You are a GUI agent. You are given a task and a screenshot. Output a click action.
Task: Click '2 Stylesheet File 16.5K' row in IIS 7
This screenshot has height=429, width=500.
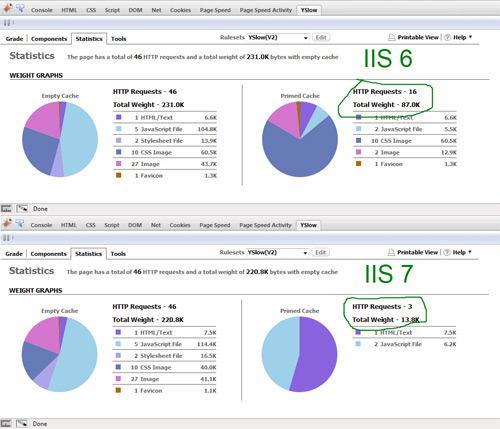164,356
